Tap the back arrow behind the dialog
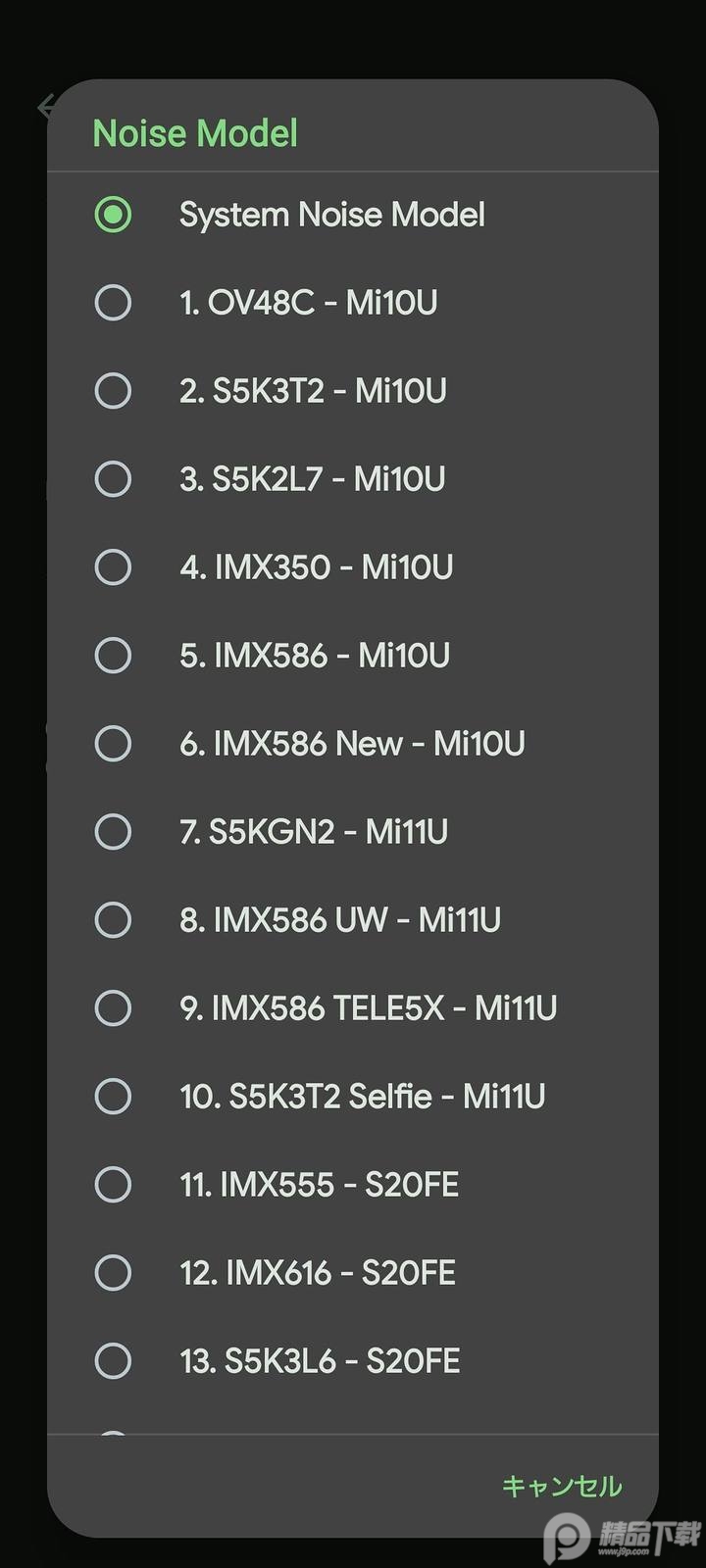Image resolution: width=706 pixels, height=1568 pixels. click(x=44, y=106)
